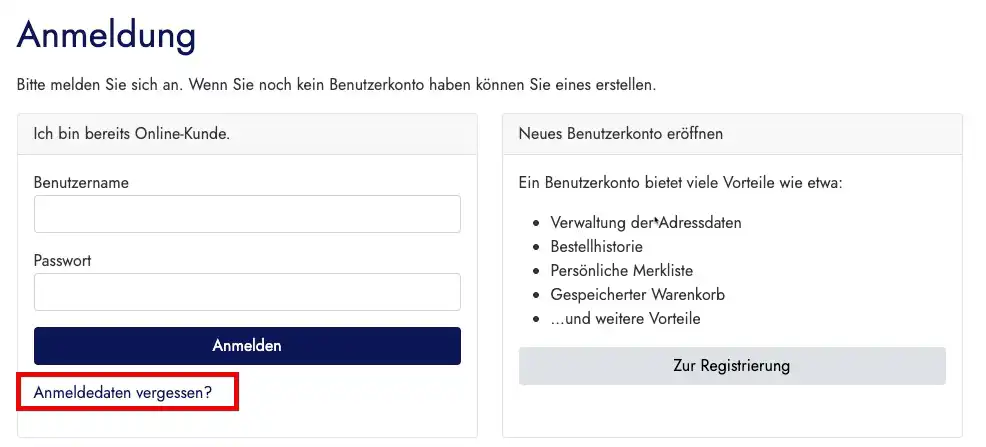Viewport: 986px width, 447px height.
Task: Click the Passwort field label
Action: click(62, 260)
